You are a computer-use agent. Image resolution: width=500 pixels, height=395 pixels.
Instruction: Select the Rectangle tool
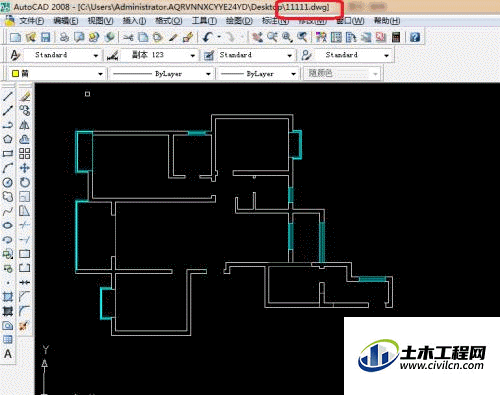coord(8,154)
